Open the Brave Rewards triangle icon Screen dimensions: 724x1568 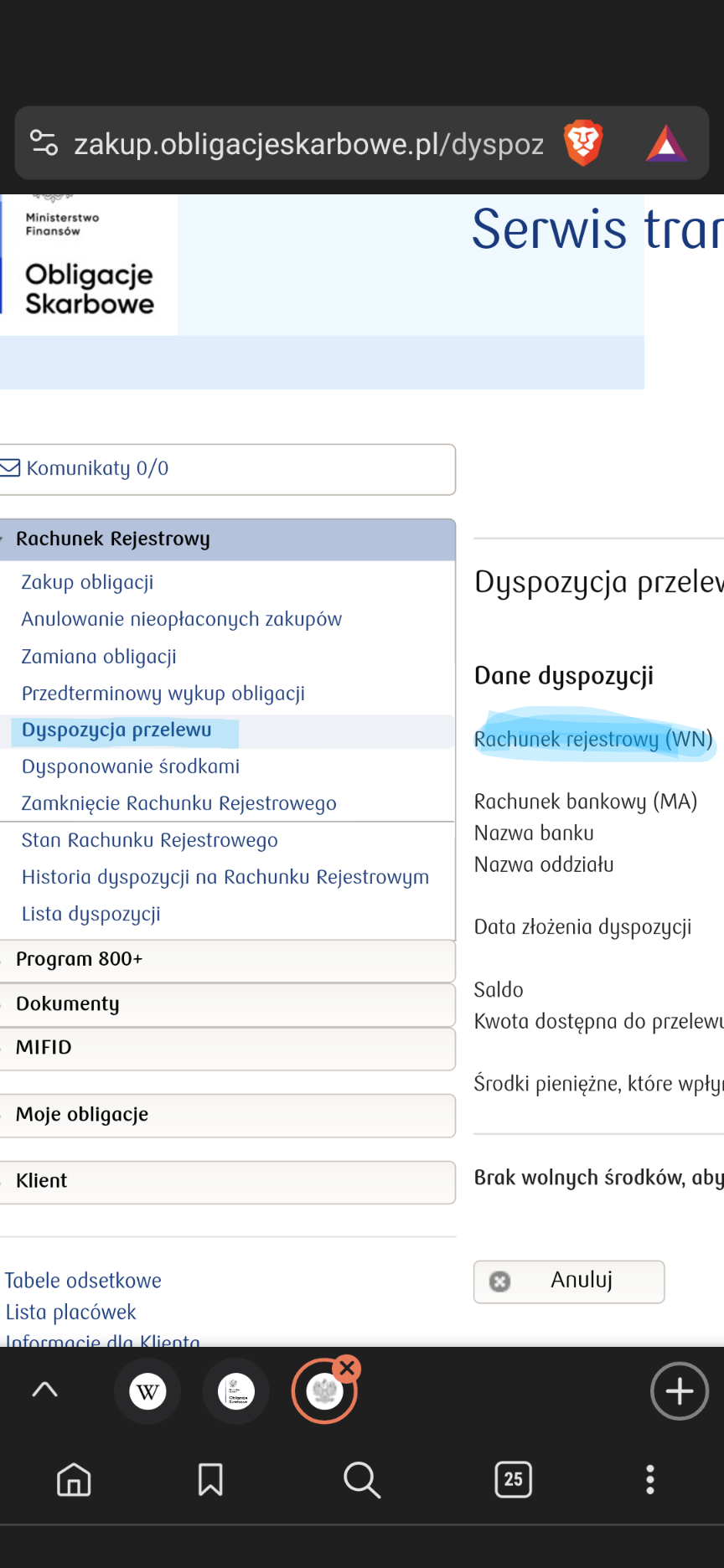(x=666, y=143)
